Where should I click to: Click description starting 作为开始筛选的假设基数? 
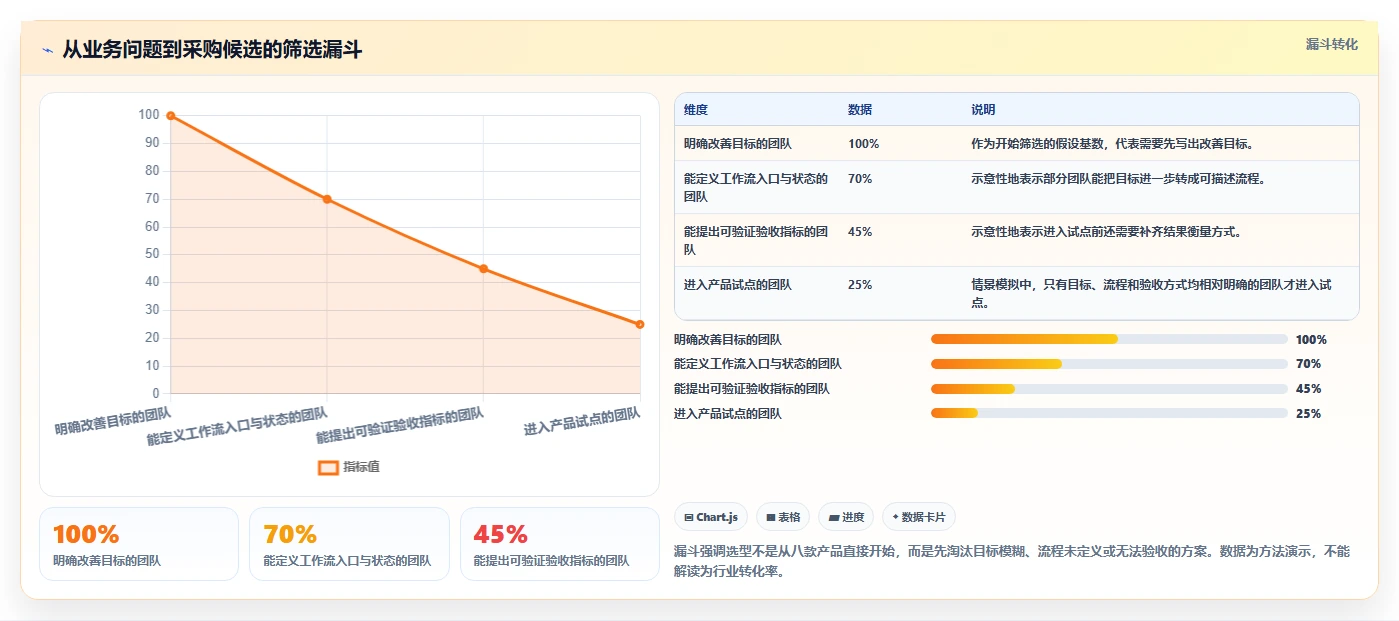pos(1112,144)
